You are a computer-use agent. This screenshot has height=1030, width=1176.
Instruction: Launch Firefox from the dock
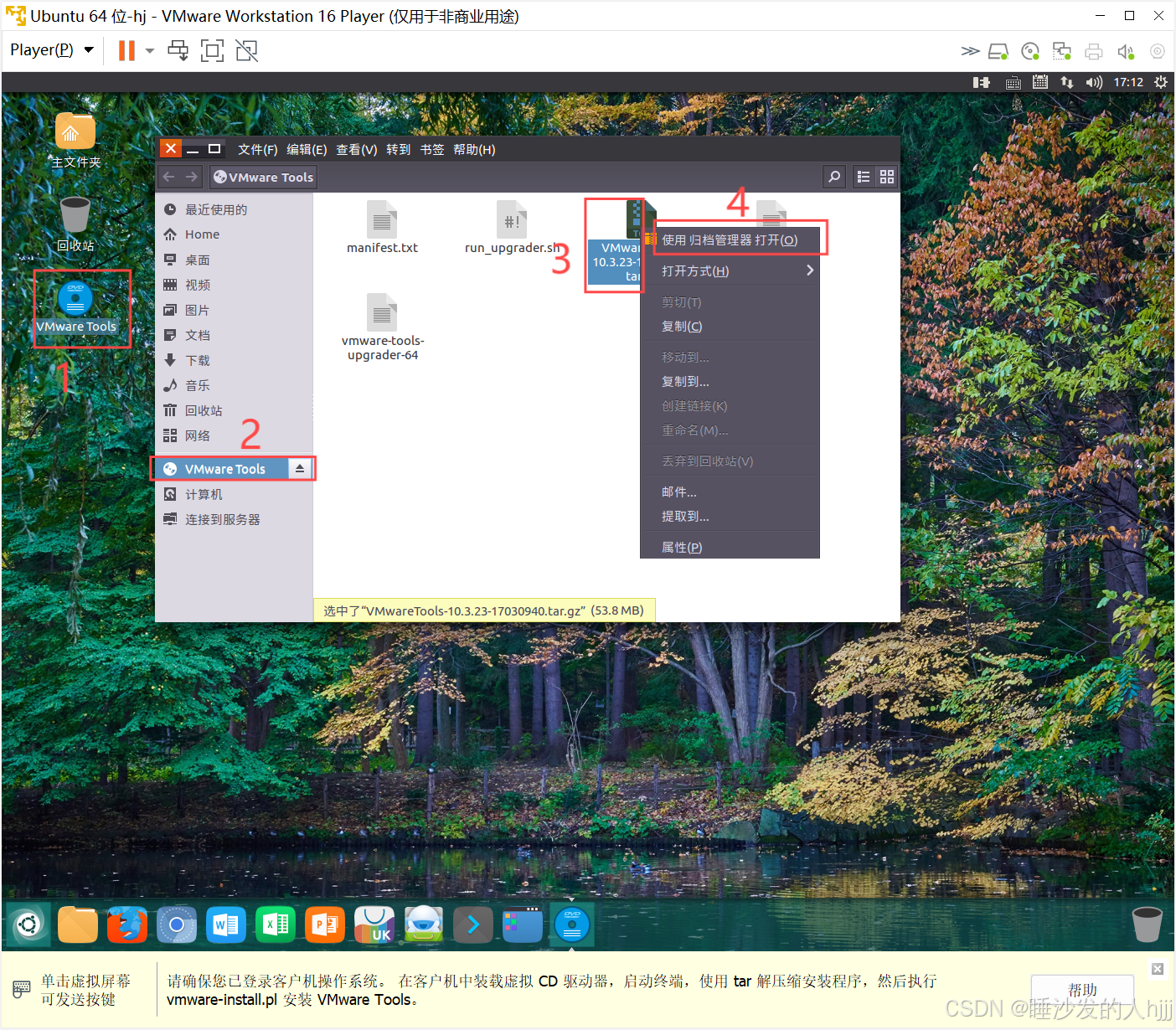click(127, 925)
